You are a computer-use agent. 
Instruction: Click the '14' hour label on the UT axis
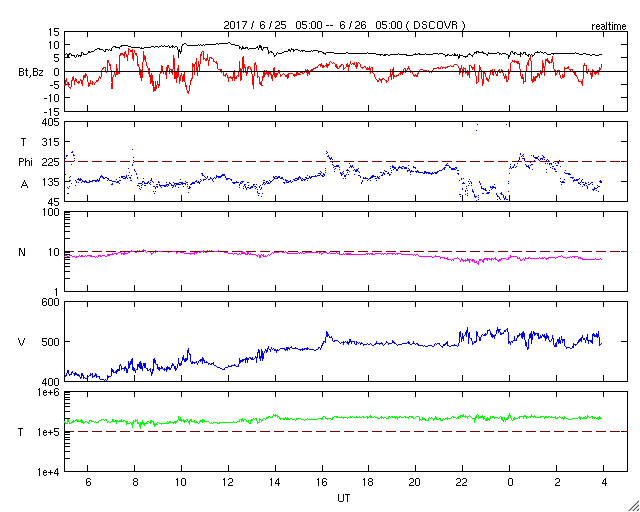tap(276, 483)
